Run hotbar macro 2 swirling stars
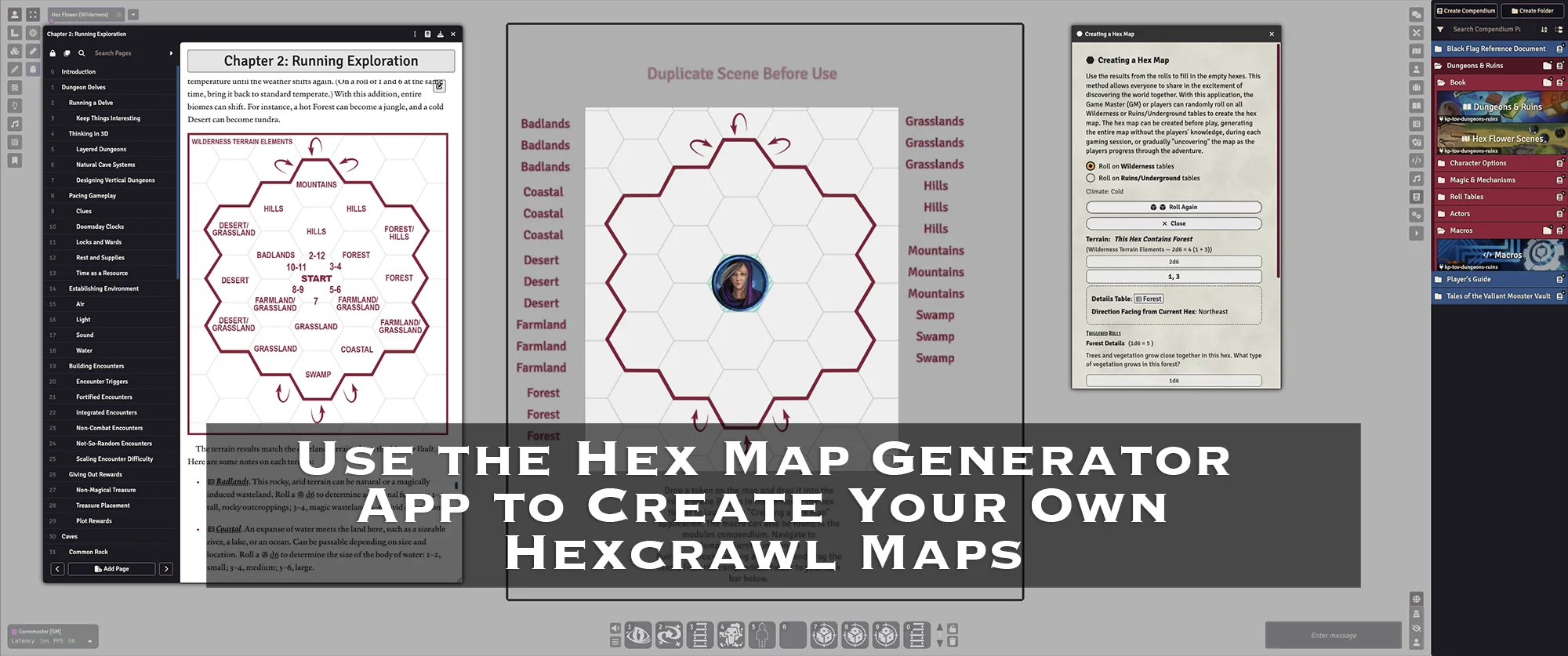Viewport: 1568px width, 656px height. [669, 635]
